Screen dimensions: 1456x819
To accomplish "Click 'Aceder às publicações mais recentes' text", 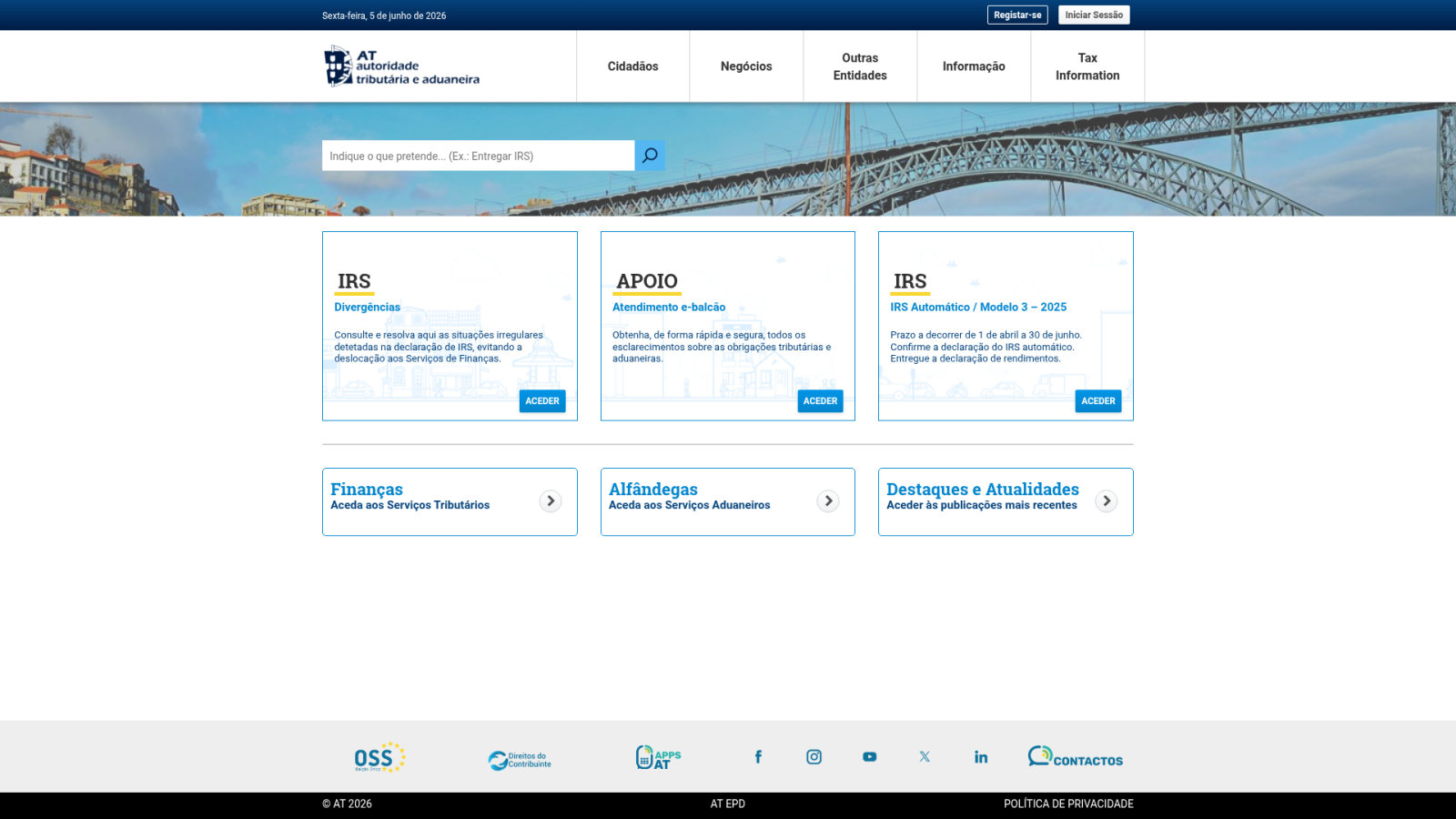I will click(x=982, y=505).
